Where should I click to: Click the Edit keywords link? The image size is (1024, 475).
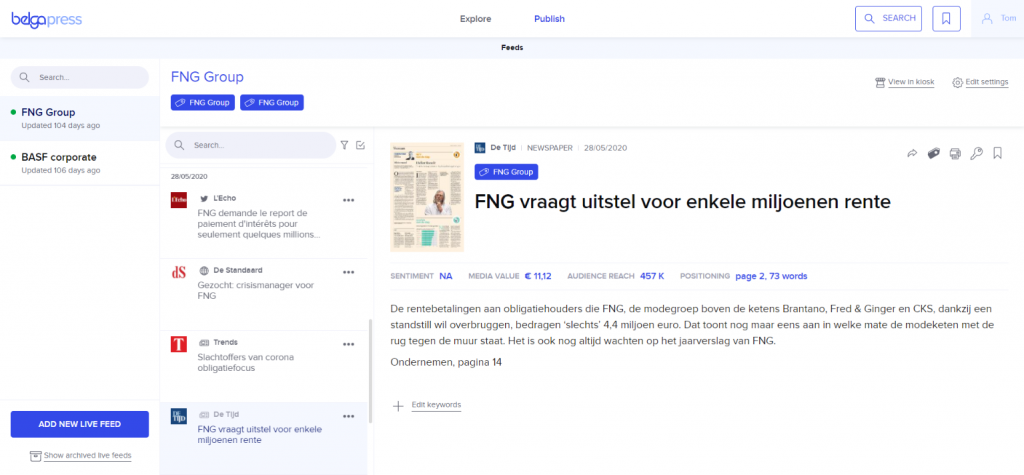pyautogui.click(x=436, y=405)
